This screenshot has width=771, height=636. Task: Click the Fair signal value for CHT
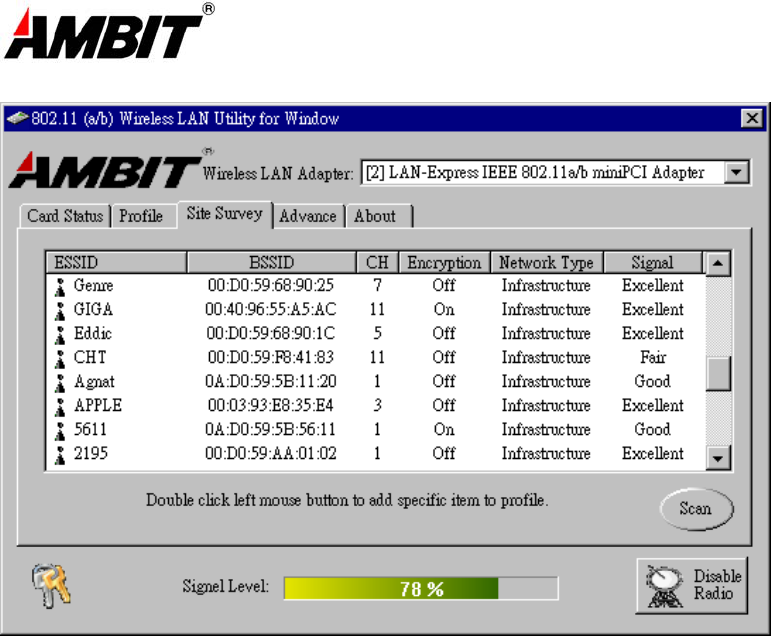tap(653, 357)
